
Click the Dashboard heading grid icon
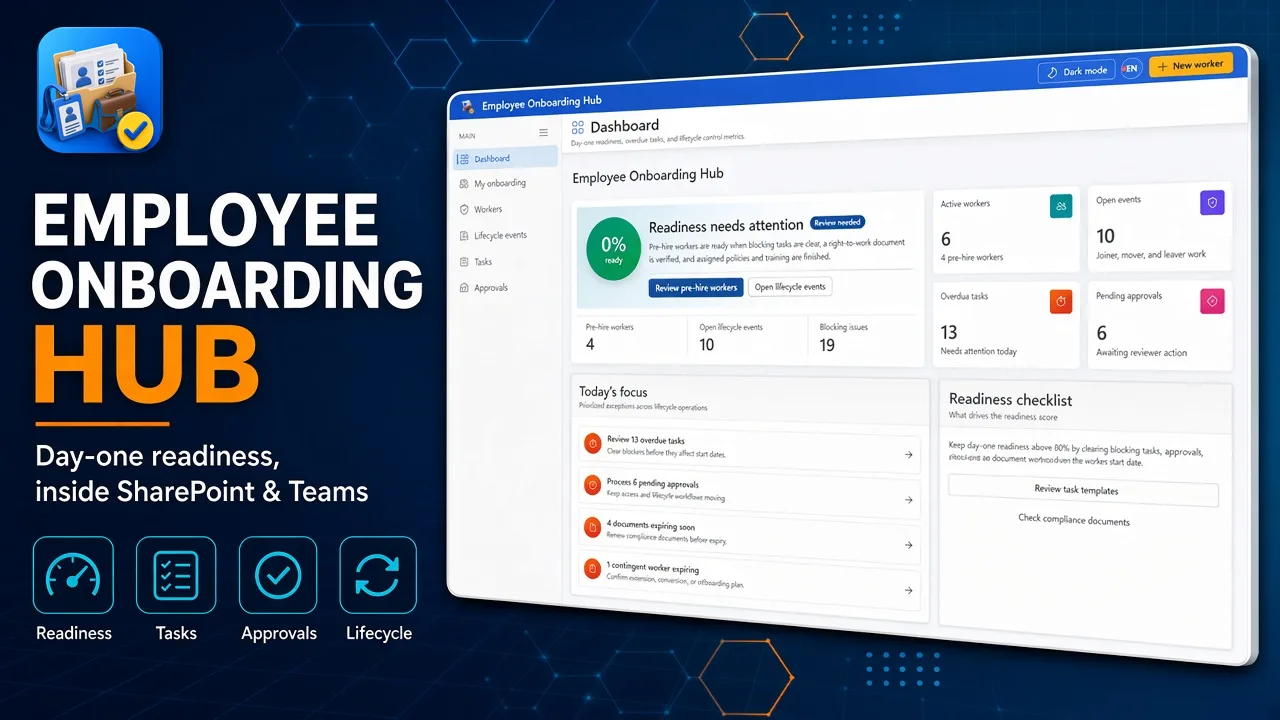[x=578, y=128]
